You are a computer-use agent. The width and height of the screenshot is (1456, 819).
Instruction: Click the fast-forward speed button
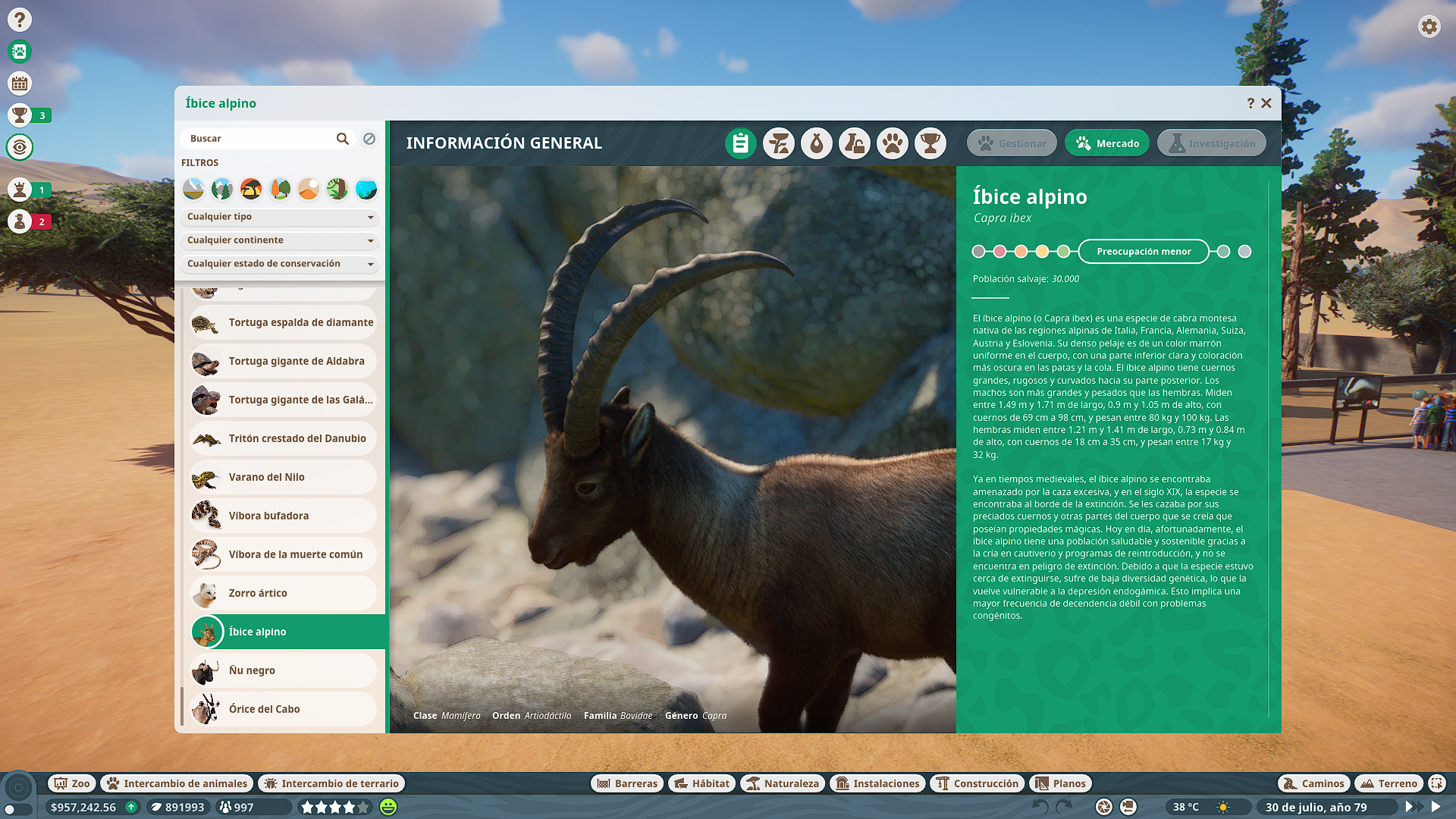click(x=1414, y=807)
